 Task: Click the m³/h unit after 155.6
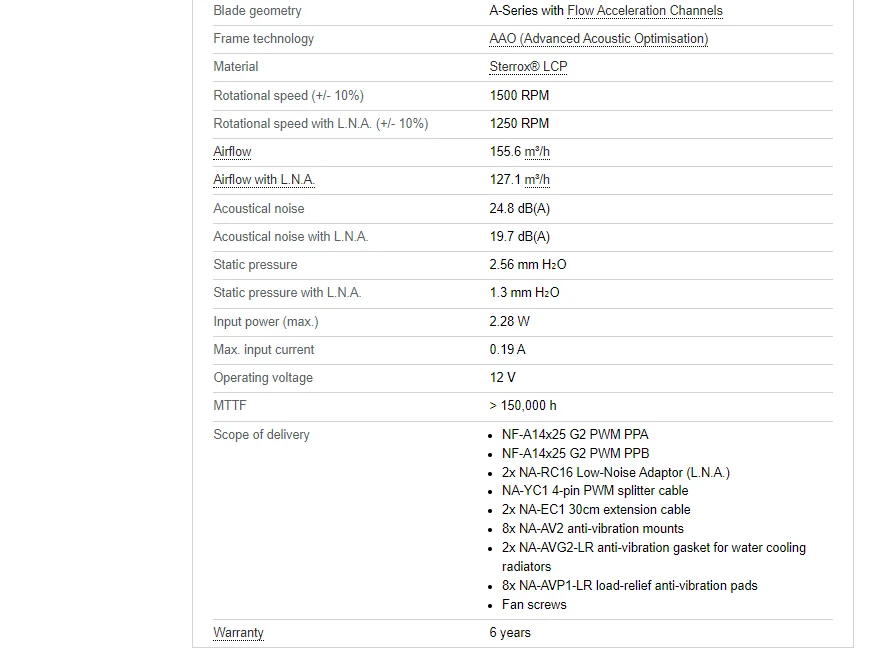click(537, 152)
